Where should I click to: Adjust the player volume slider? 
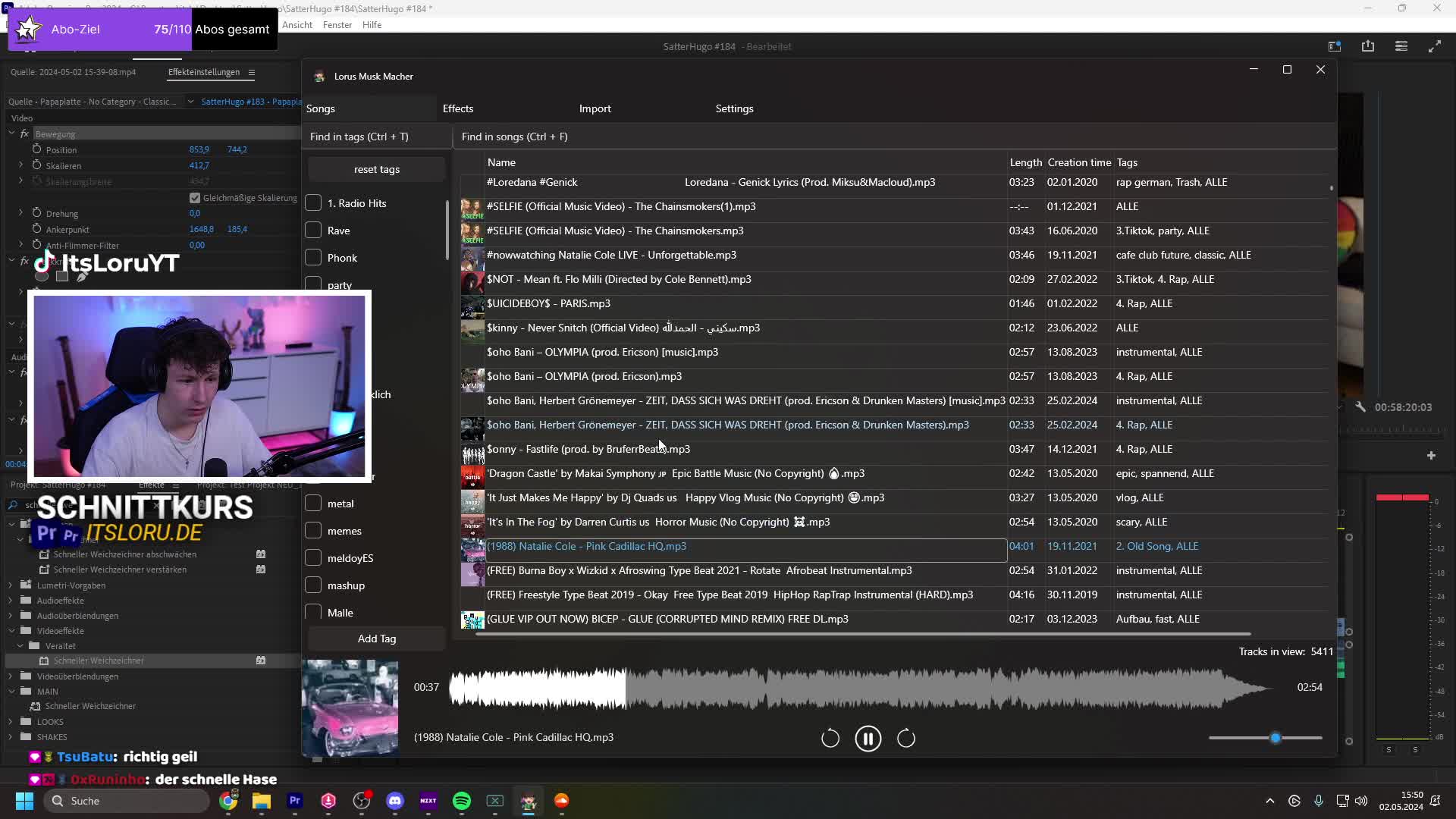tap(1266, 738)
